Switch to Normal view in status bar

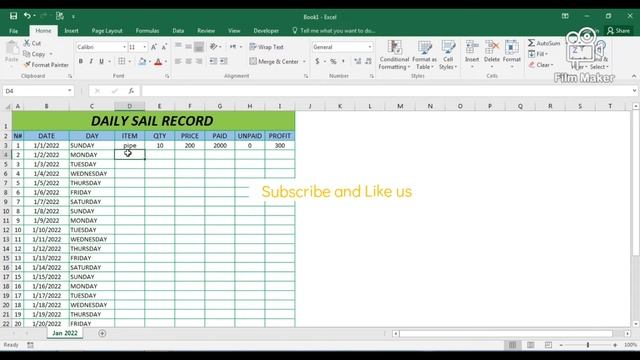point(512,345)
